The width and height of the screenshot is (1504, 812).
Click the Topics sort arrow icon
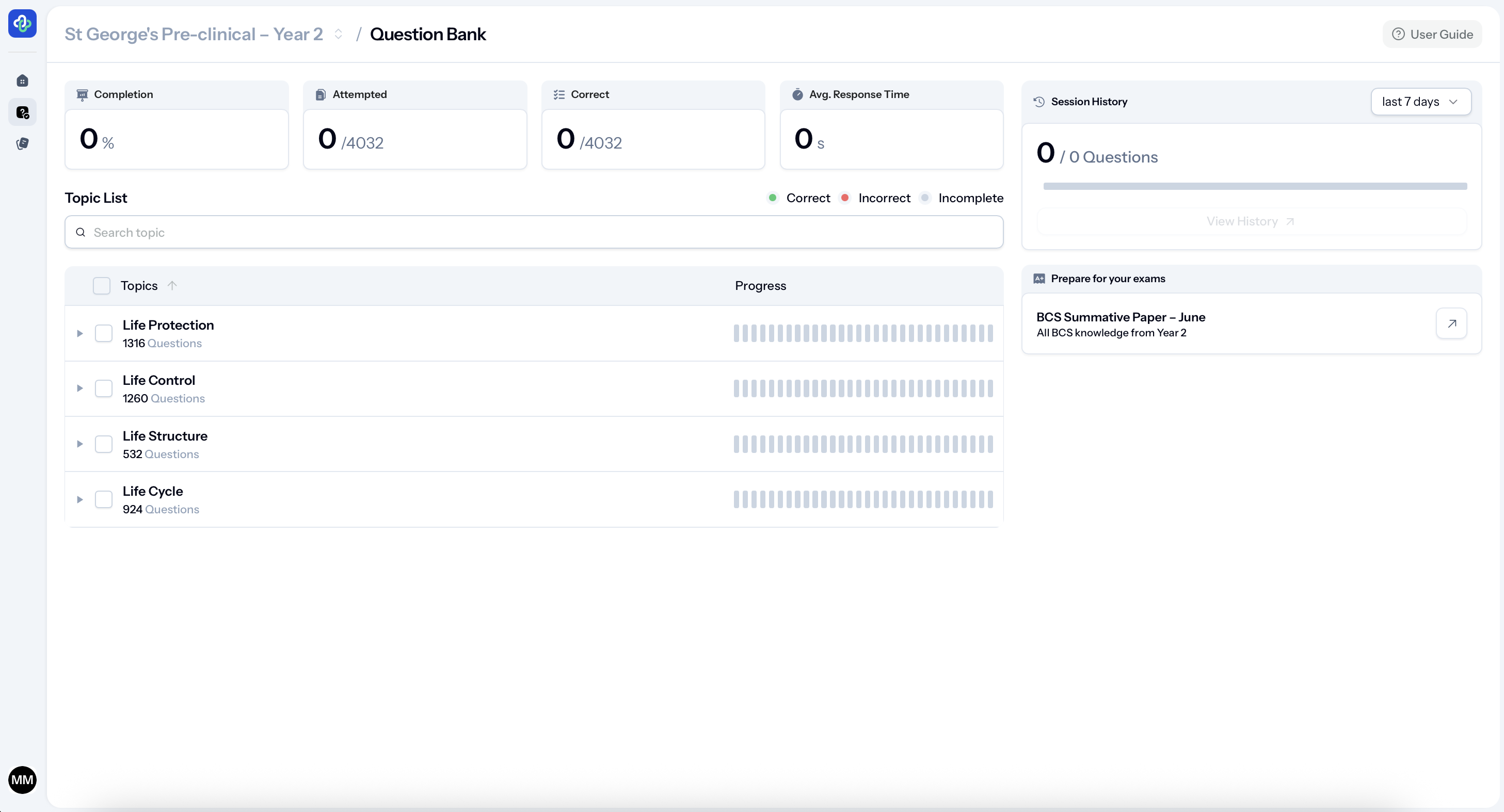coord(172,285)
